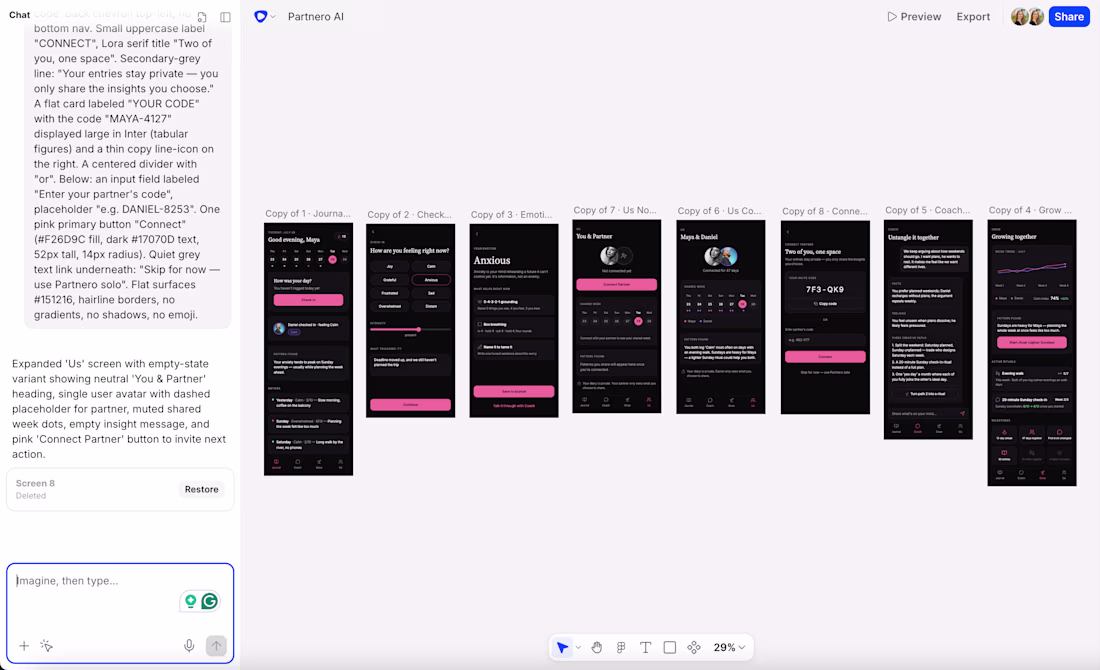The width and height of the screenshot is (1100, 670).
Task: Click the plus attach icon in chat
Action: click(24, 646)
